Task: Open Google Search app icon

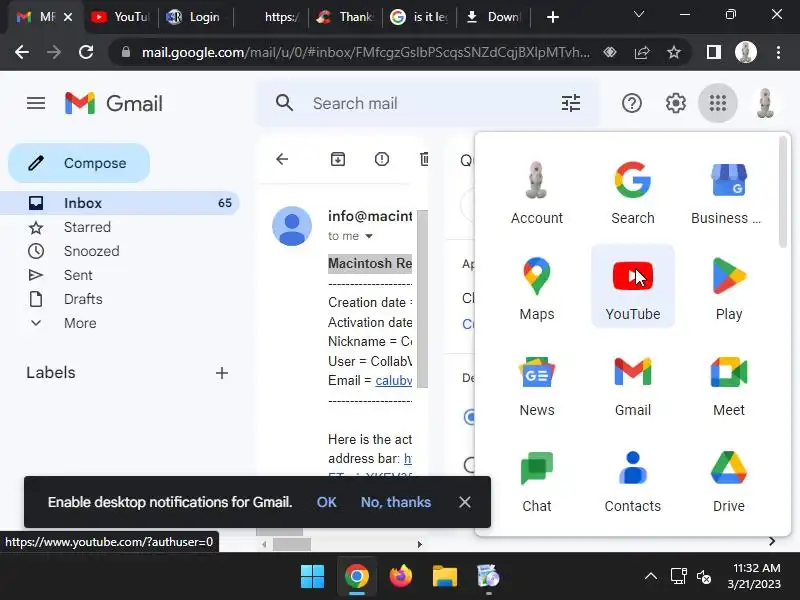Action: (633, 191)
